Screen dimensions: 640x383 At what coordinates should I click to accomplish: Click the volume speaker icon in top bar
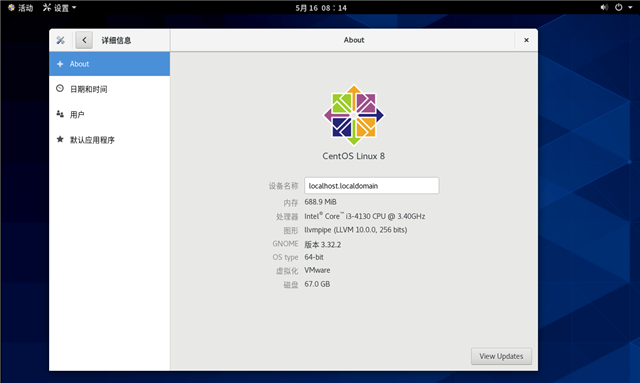(x=604, y=7)
